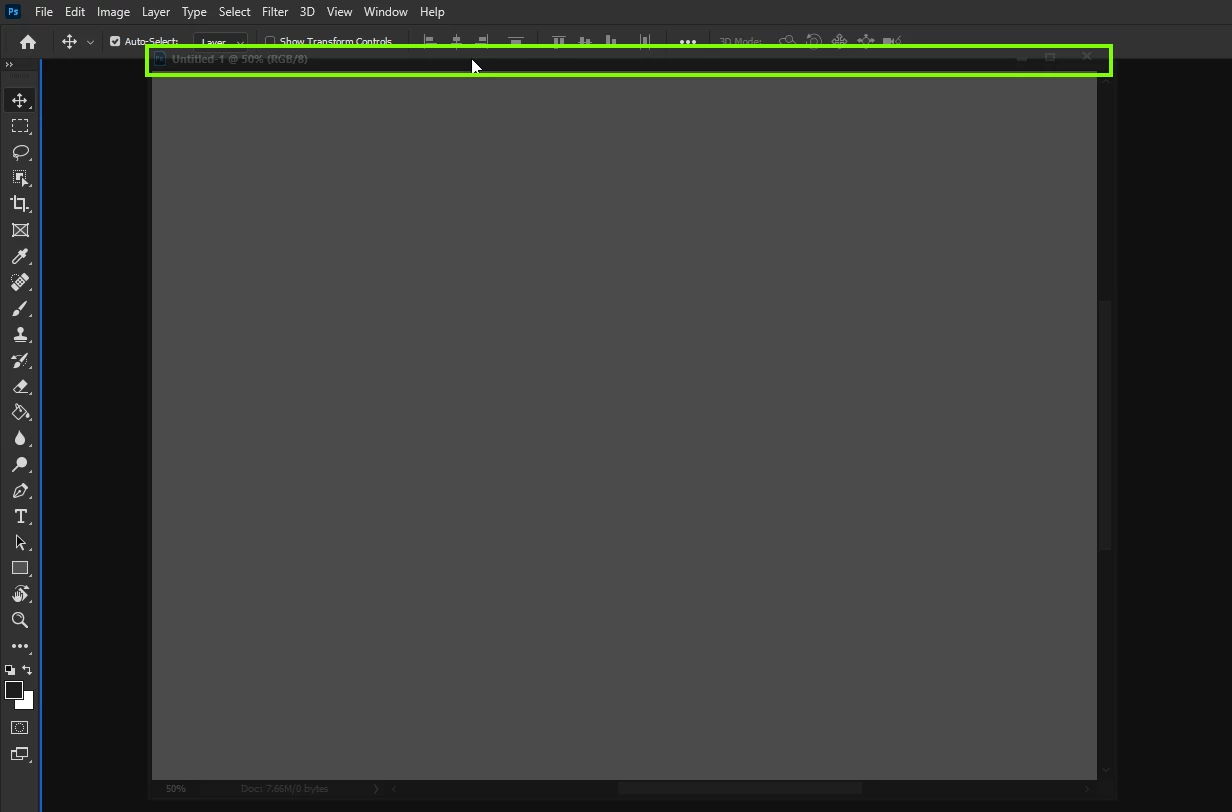Select the Spot Healing Brush tool

[20, 282]
